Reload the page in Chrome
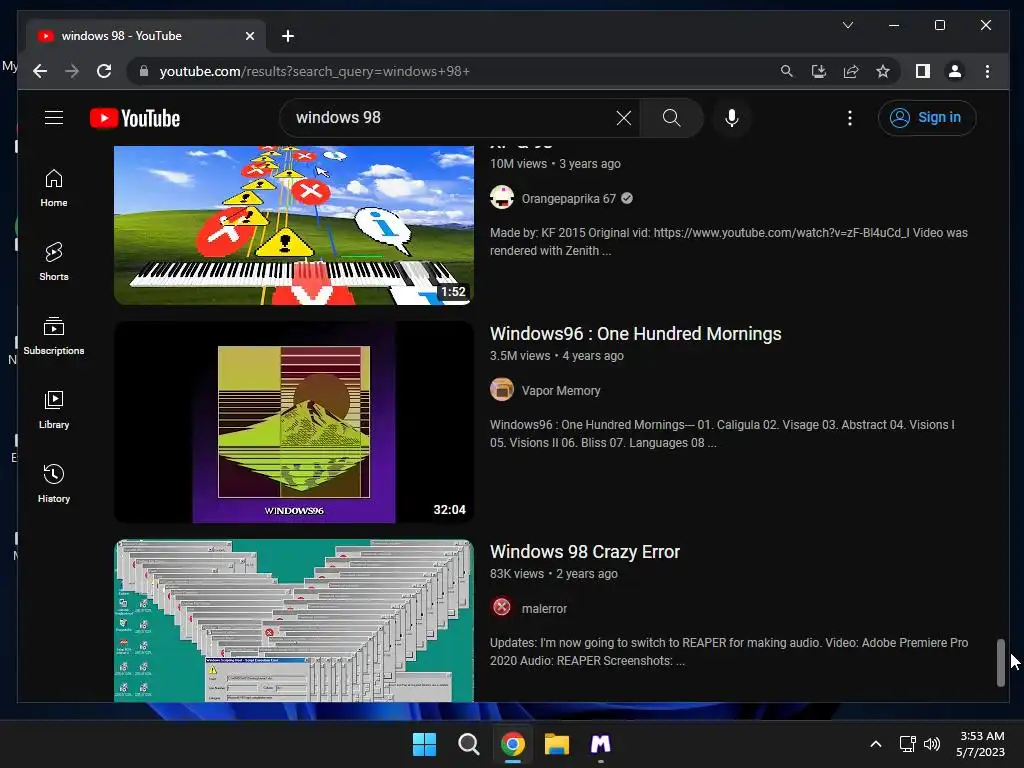This screenshot has height=768, width=1024. click(x=104, y=71)
